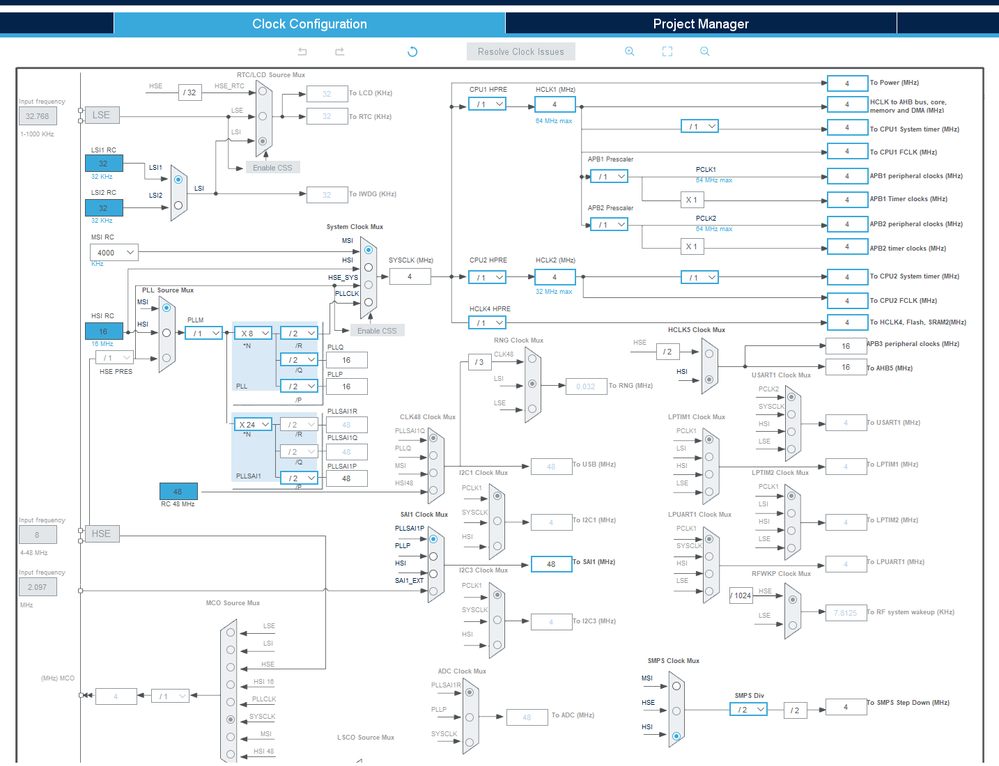Click the HCLK1 frequency input field

coord(555,104)
